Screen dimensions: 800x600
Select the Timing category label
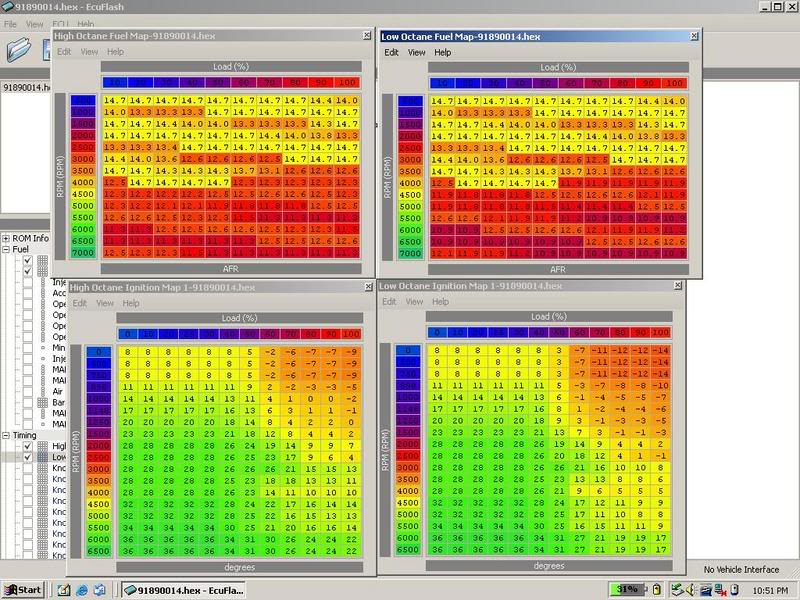tap(24, 435)
